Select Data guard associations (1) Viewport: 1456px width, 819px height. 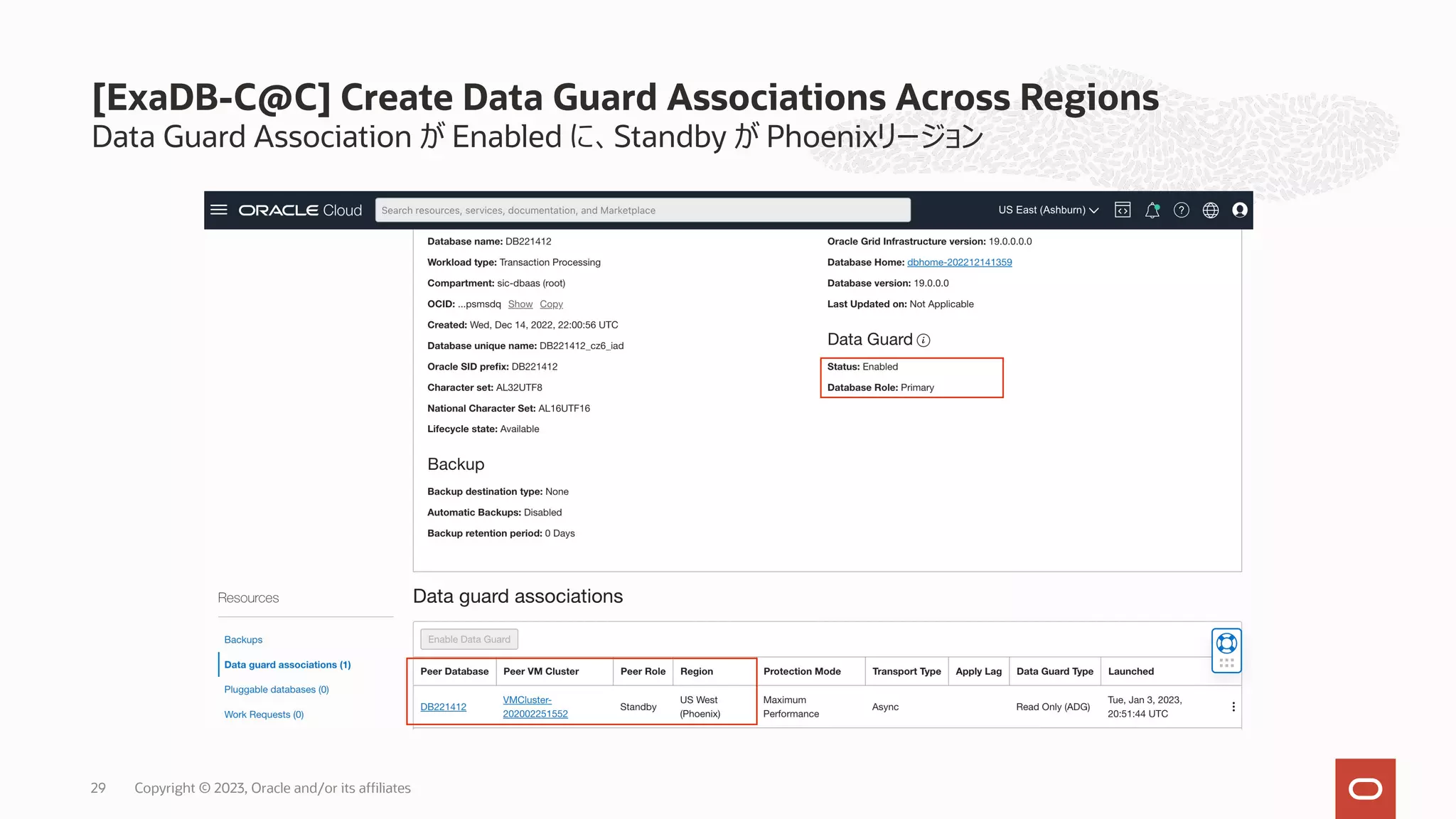287,665
